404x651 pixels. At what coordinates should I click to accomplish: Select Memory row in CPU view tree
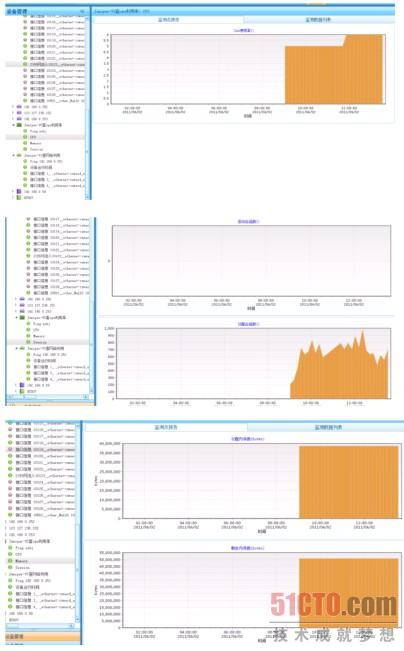point(45,143)
